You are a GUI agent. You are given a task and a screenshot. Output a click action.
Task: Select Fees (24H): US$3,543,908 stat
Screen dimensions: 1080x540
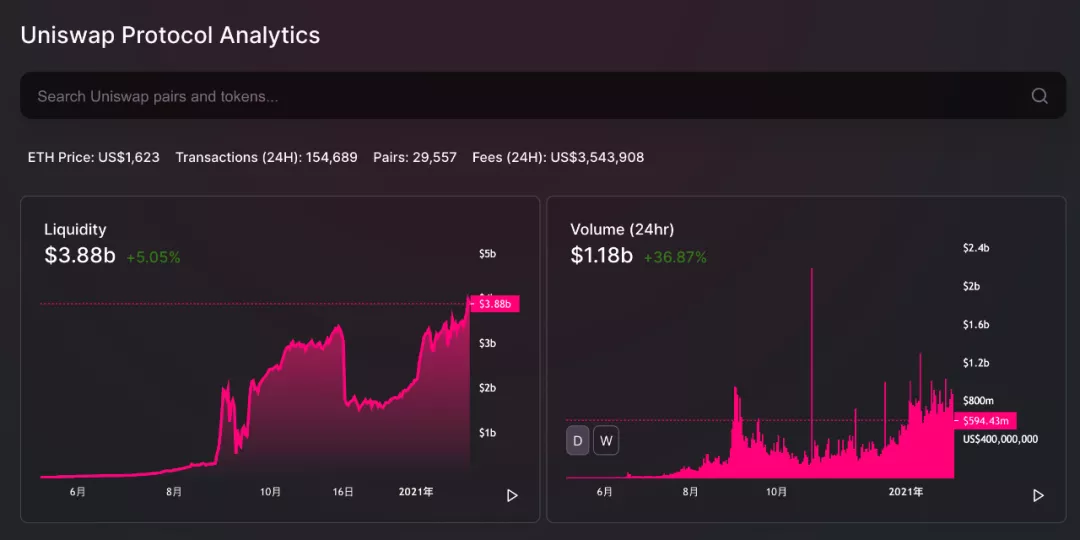point(558,158)
